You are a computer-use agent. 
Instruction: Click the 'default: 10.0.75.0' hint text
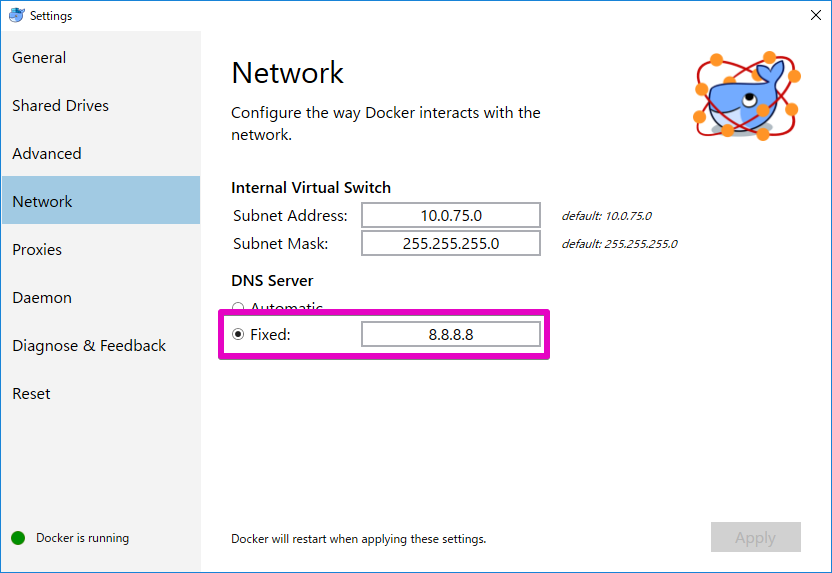pyautogui.click(x=606, y=216)
